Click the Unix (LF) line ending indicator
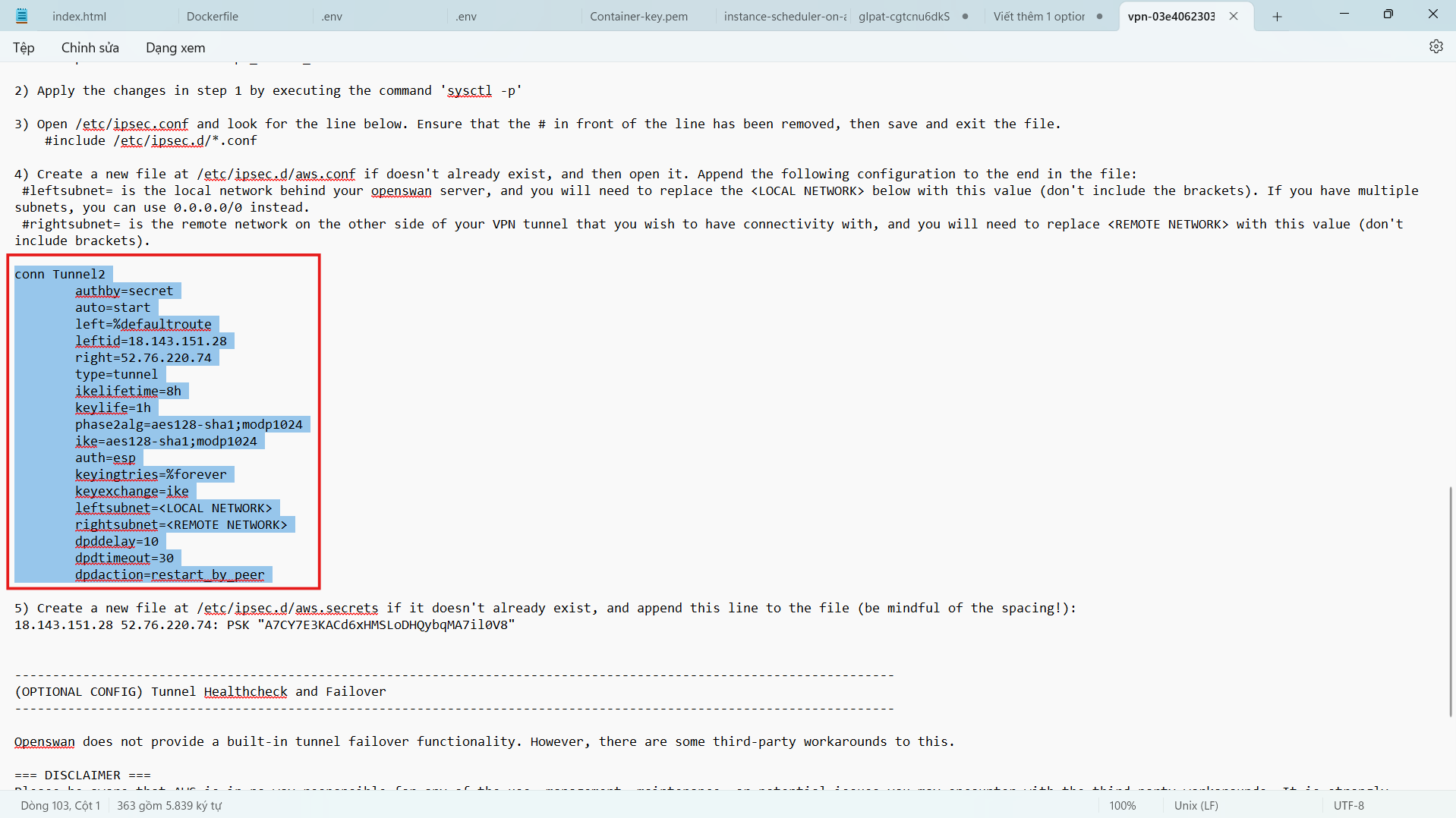1456x818 pixels. [x=1196, y=805]
